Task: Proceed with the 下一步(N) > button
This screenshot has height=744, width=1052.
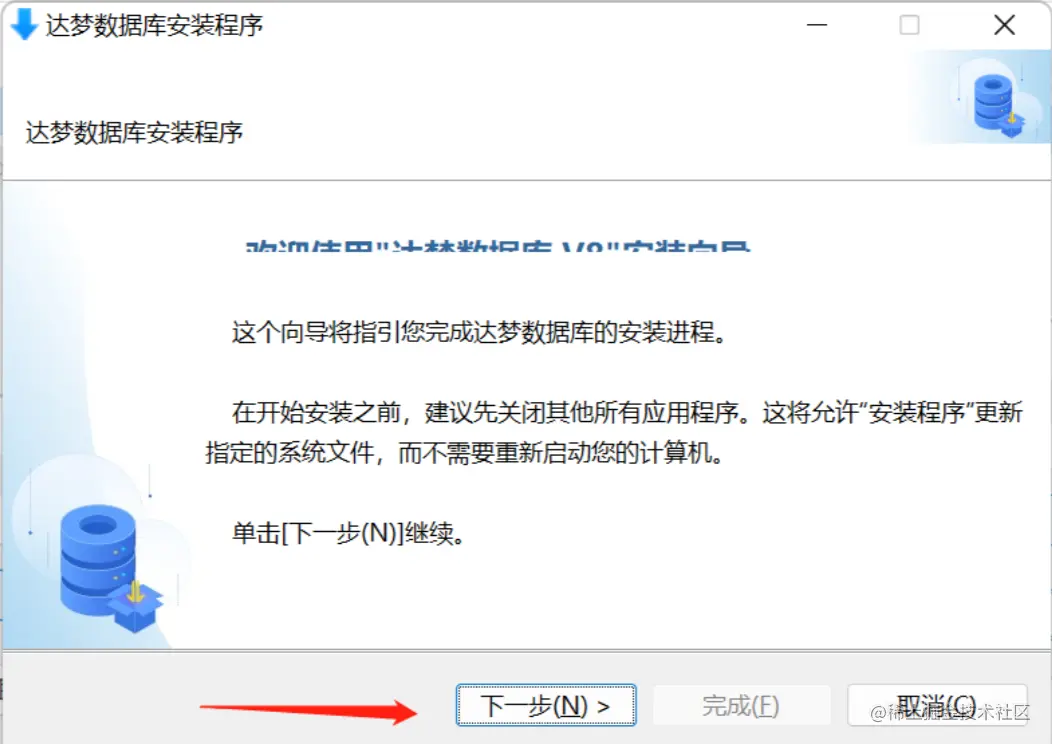Action: click(x=545, y=705)
